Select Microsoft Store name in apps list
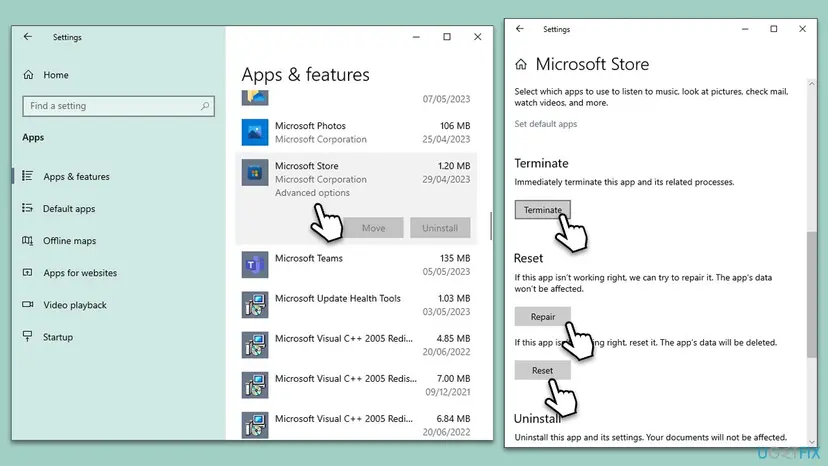Image resolution: width=828 pixels, height=466 pixels. point(306,166)
